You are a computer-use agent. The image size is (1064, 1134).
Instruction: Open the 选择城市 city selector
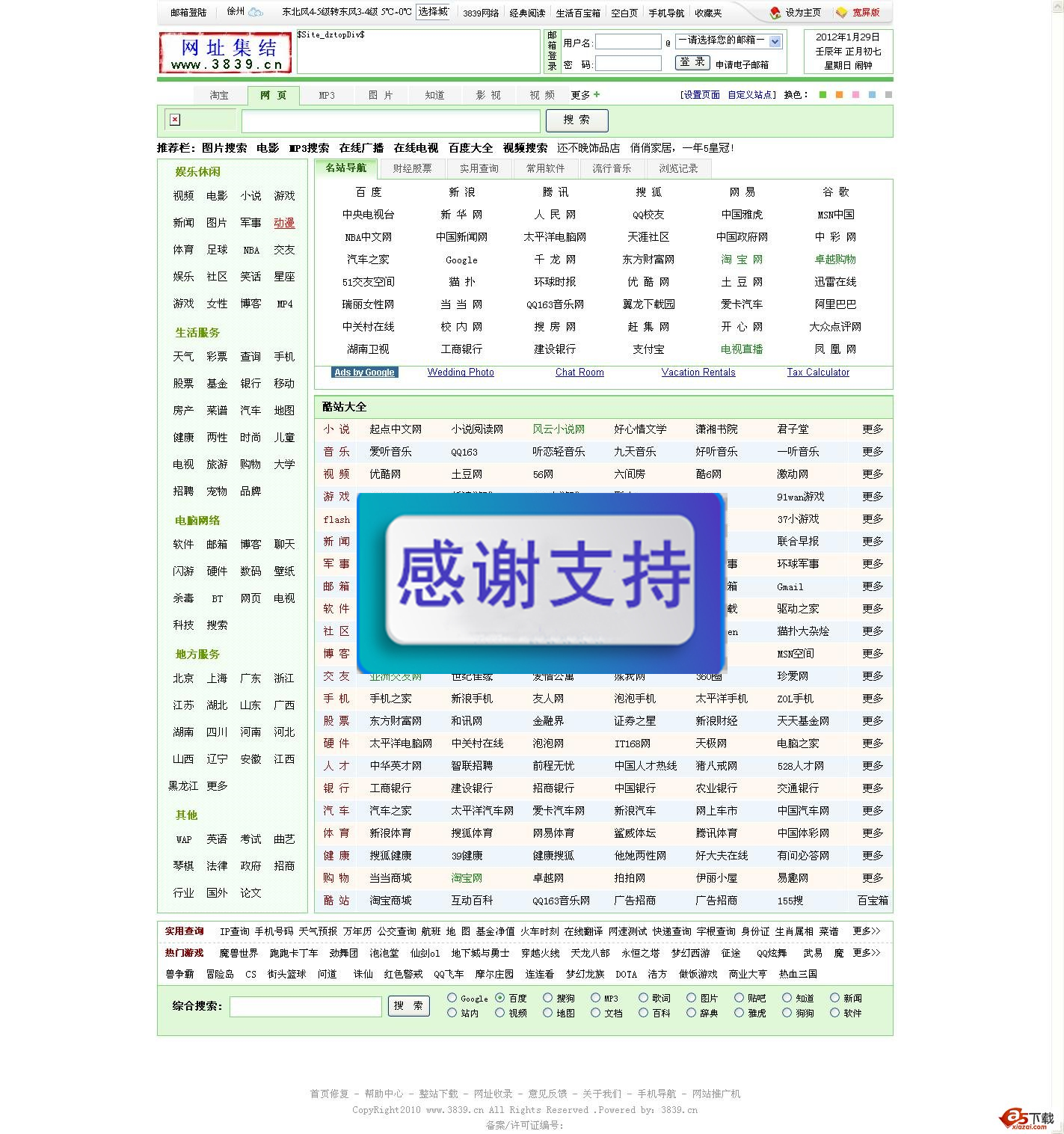click(433, 12)
